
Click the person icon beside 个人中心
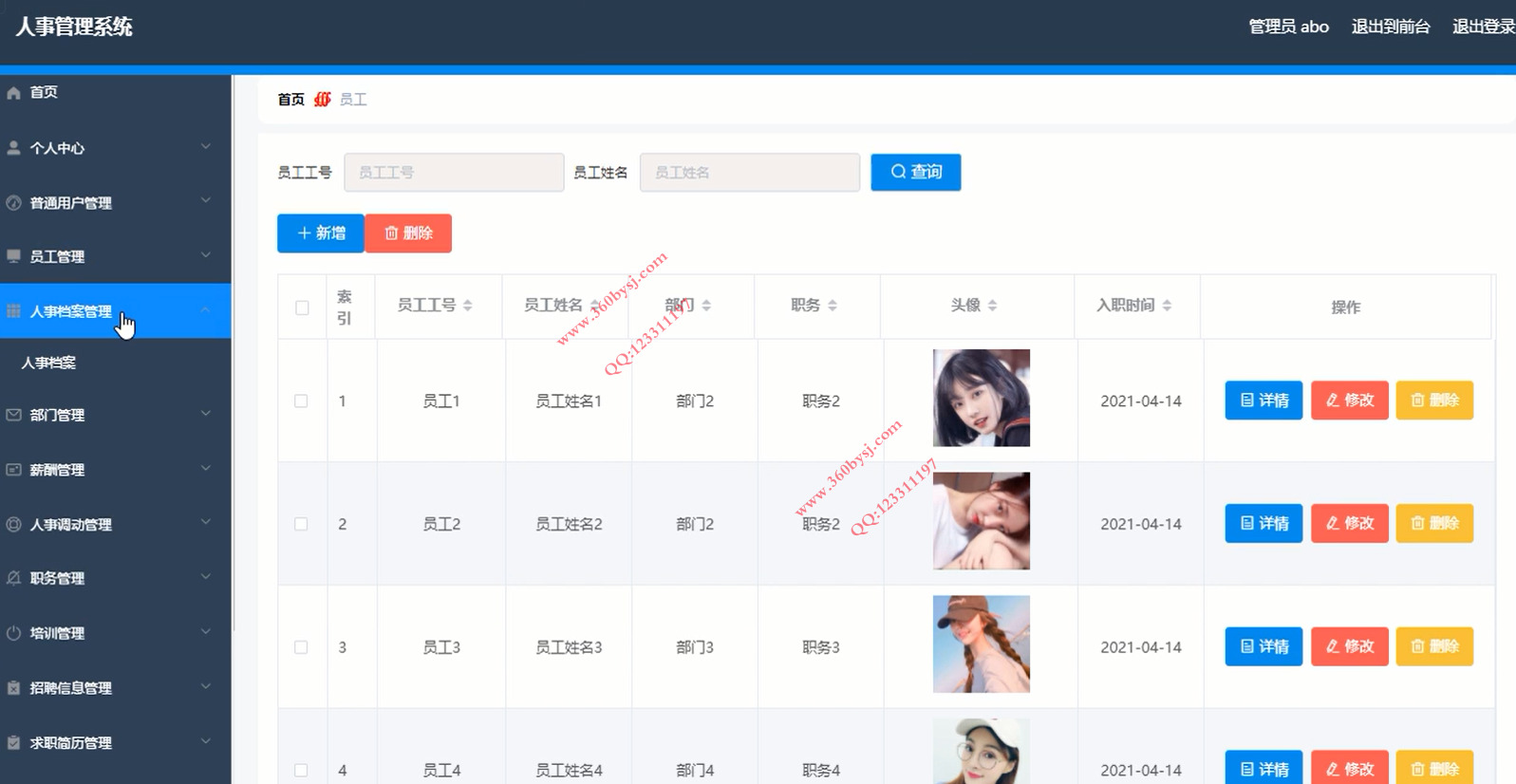pos(13,147)
